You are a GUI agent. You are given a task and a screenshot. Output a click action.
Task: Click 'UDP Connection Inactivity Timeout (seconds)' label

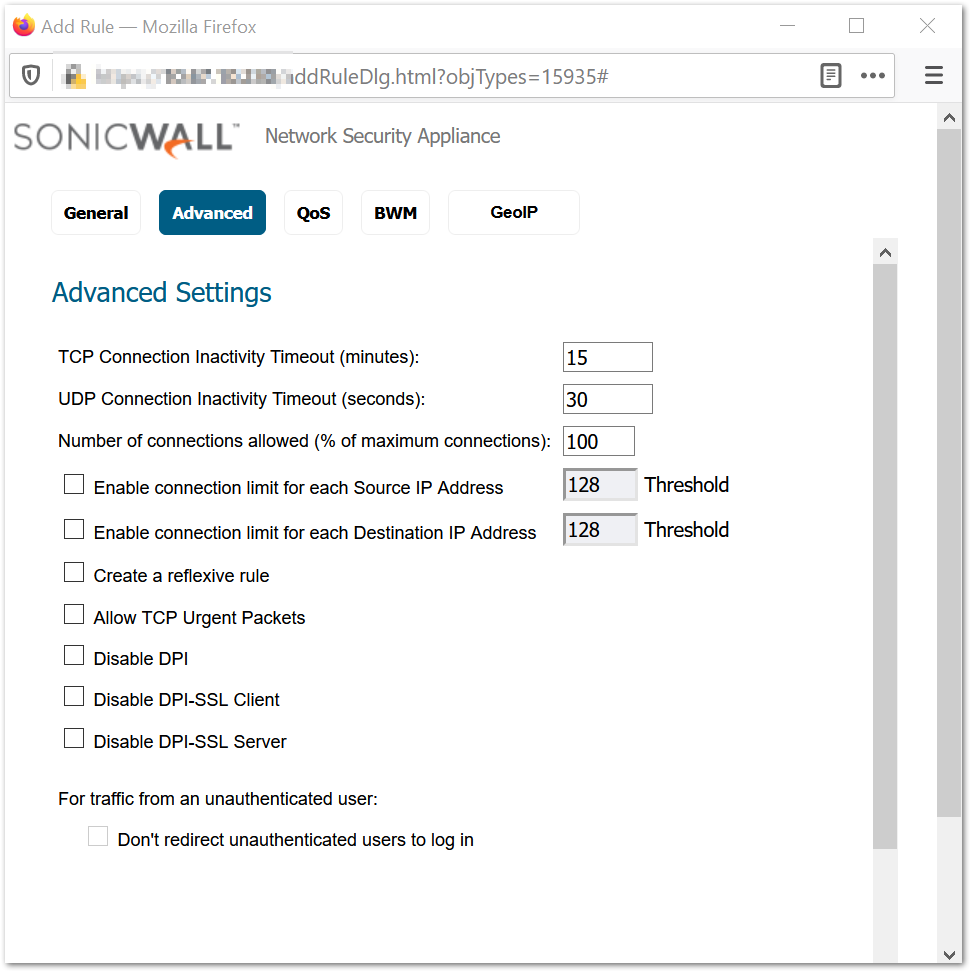pyautogui.click(x=242, y=399)
